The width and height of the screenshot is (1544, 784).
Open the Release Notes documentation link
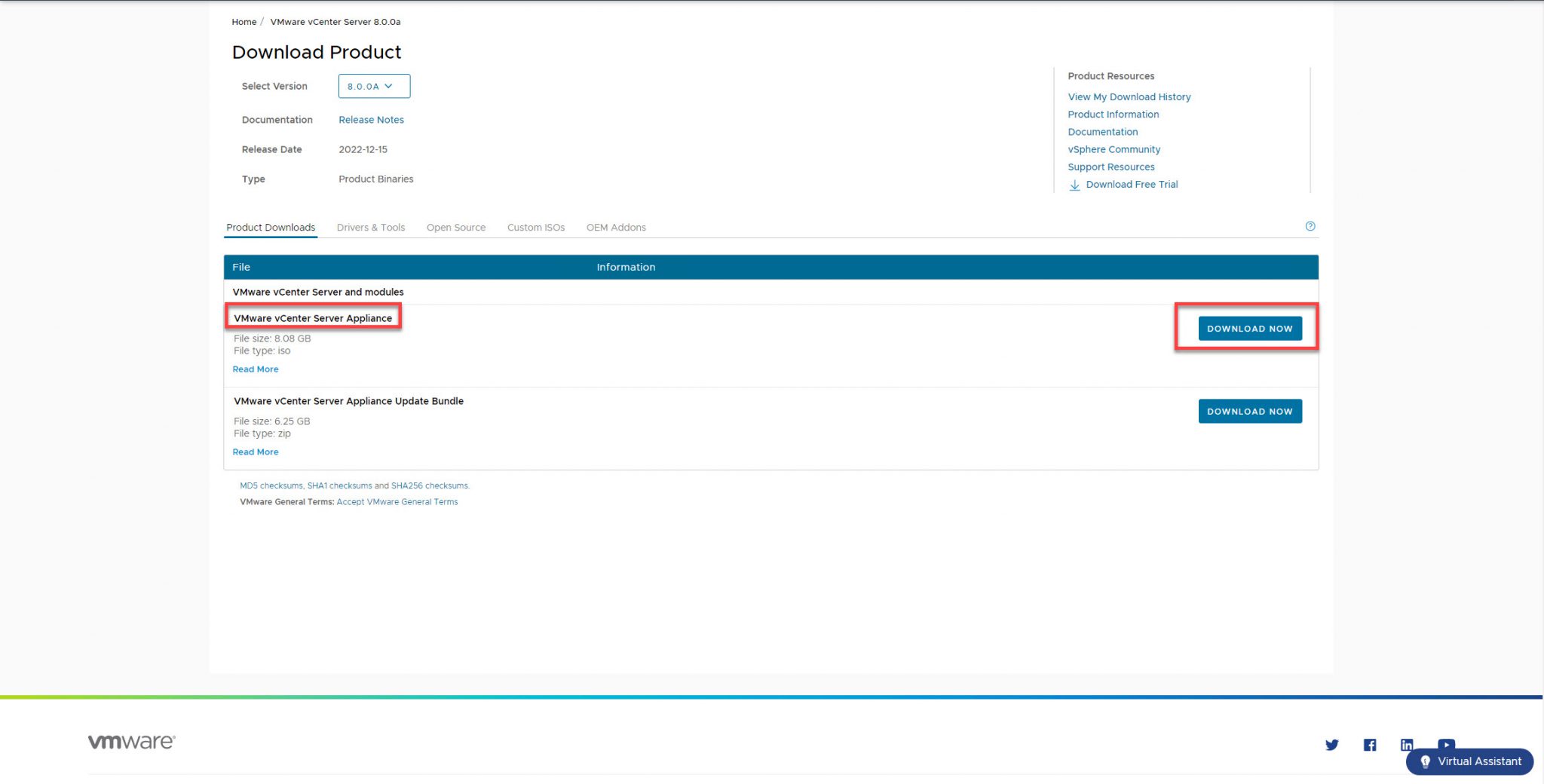371,119
